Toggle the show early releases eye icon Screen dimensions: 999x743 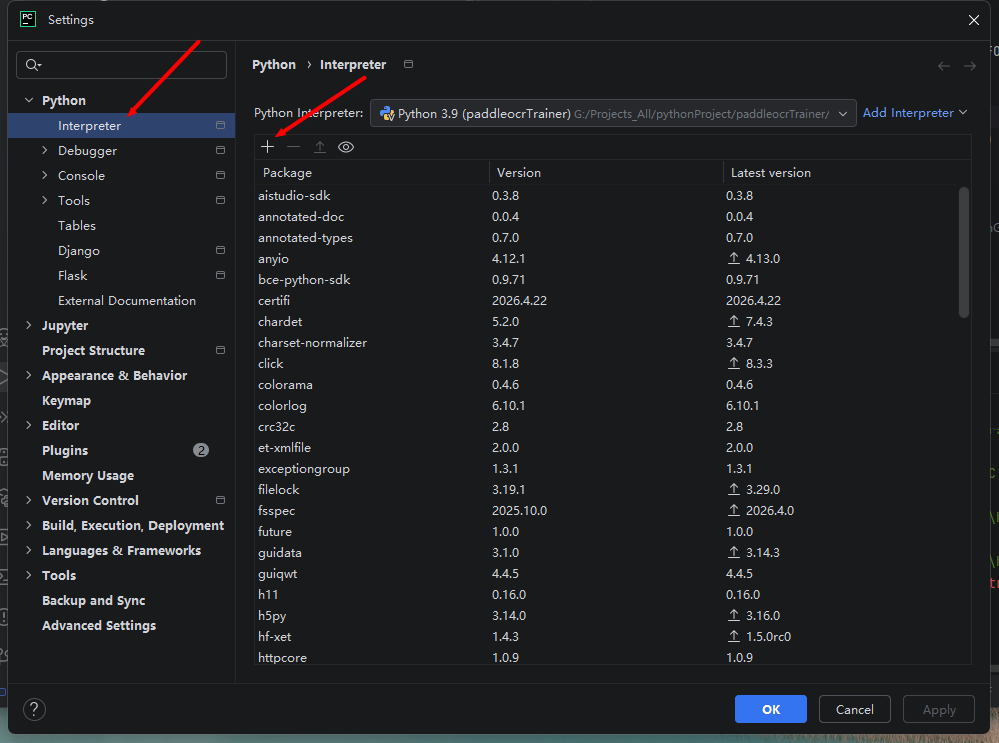(346, 147)
